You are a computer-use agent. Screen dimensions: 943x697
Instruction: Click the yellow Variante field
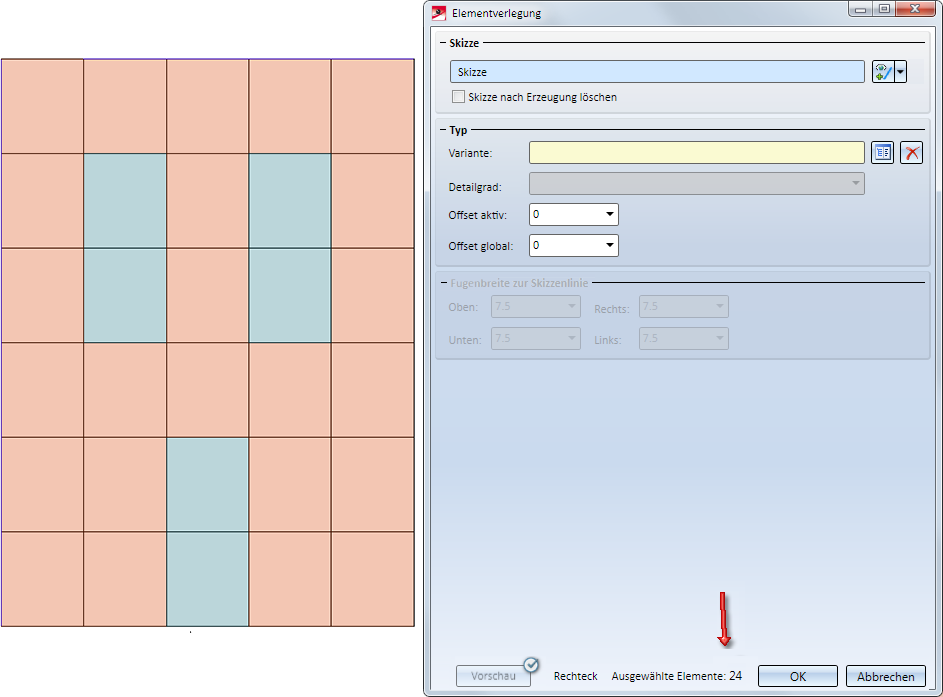696,153
